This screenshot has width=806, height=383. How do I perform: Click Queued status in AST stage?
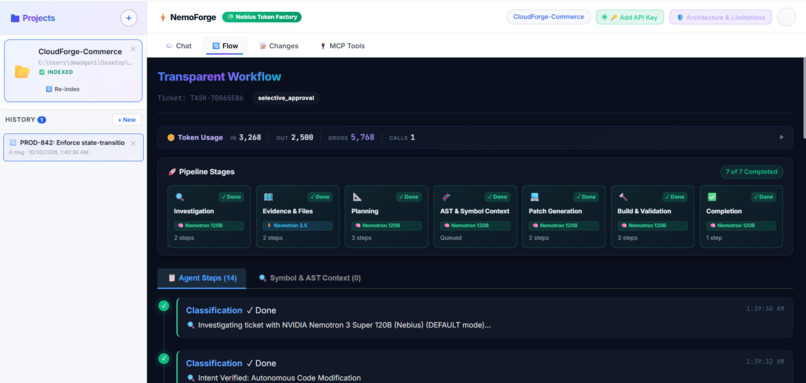[x=451, y=238]
